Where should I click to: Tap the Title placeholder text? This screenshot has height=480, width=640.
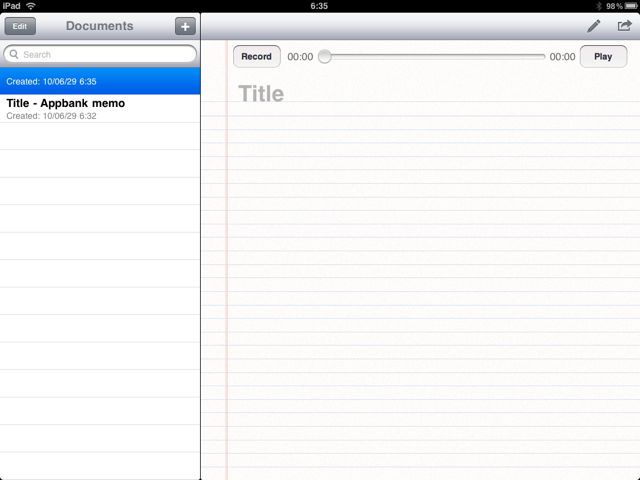[x=261, y=94]
